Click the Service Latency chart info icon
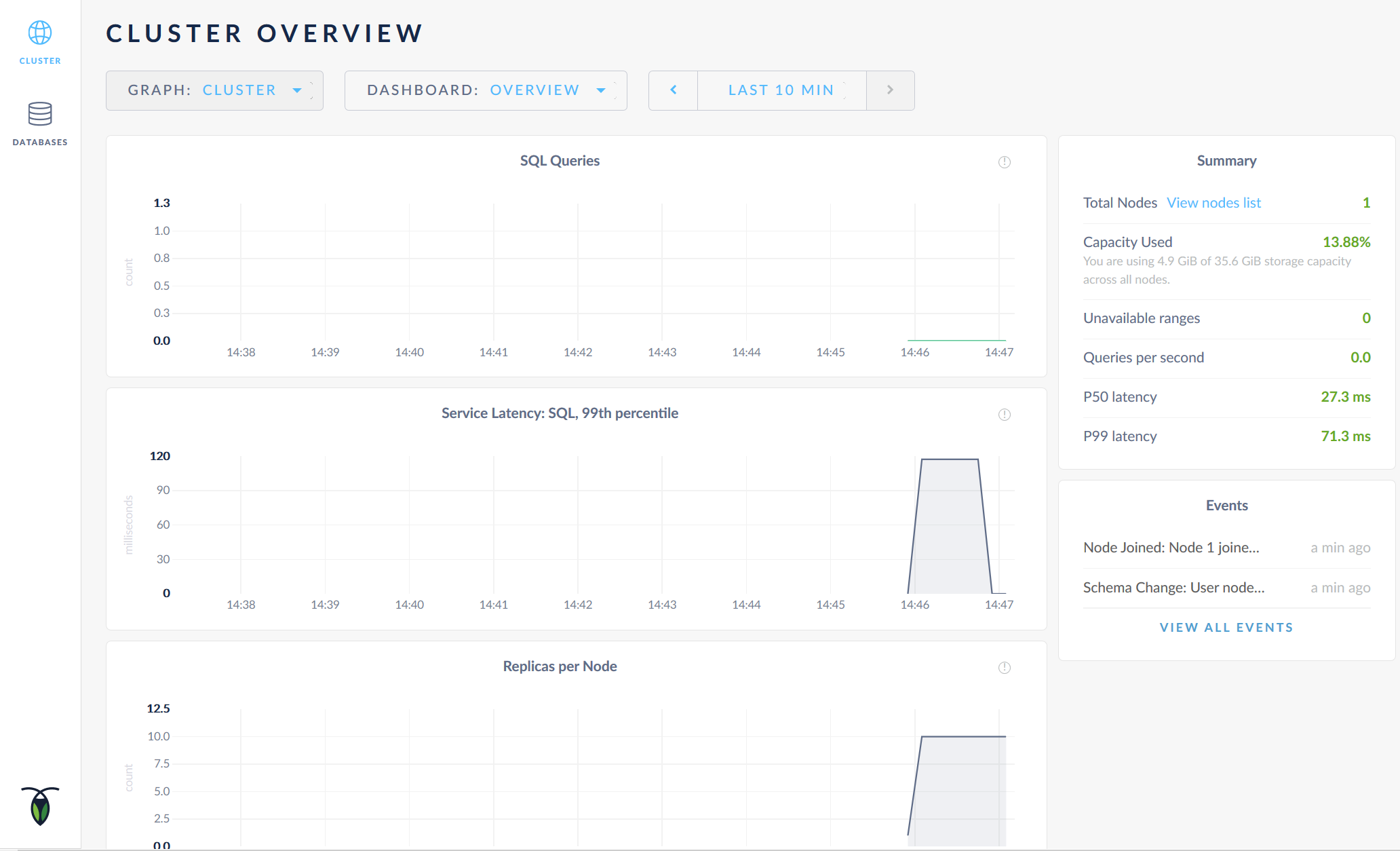1400x851 pixels. point(1004,415)
